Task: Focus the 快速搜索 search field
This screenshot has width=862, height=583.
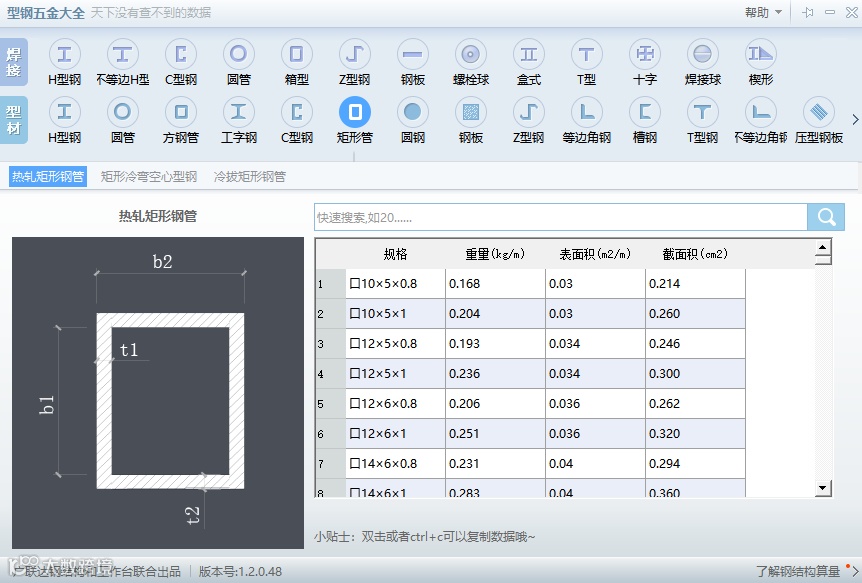Action: [x=561, y=217]
